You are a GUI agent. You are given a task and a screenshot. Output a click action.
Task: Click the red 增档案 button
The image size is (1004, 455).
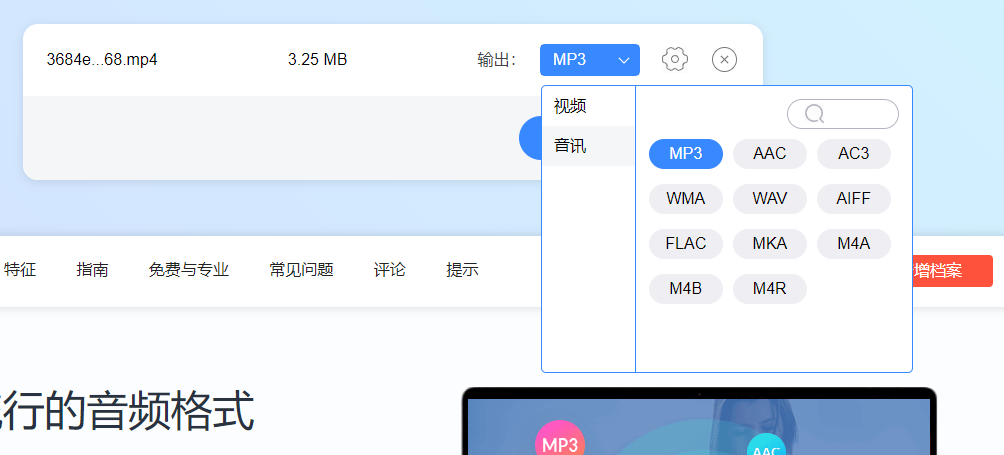(952, 271)
